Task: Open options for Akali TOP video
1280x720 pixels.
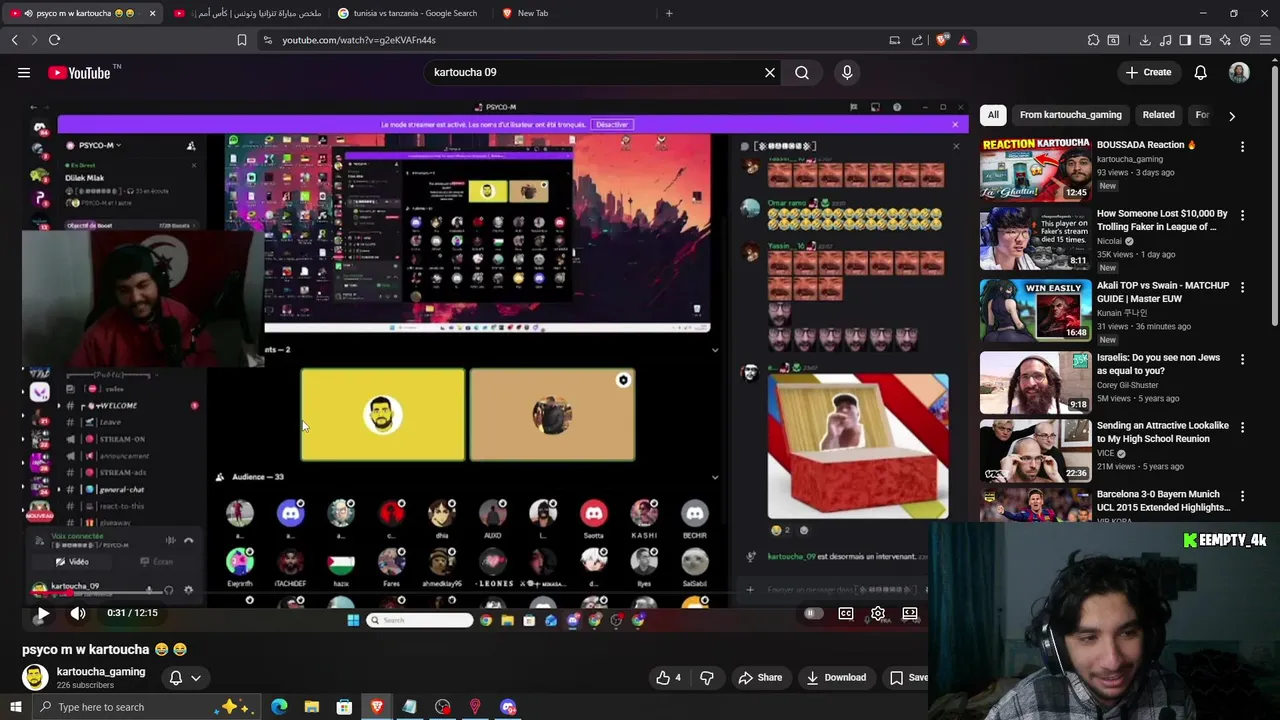Action: [1242, 287]
